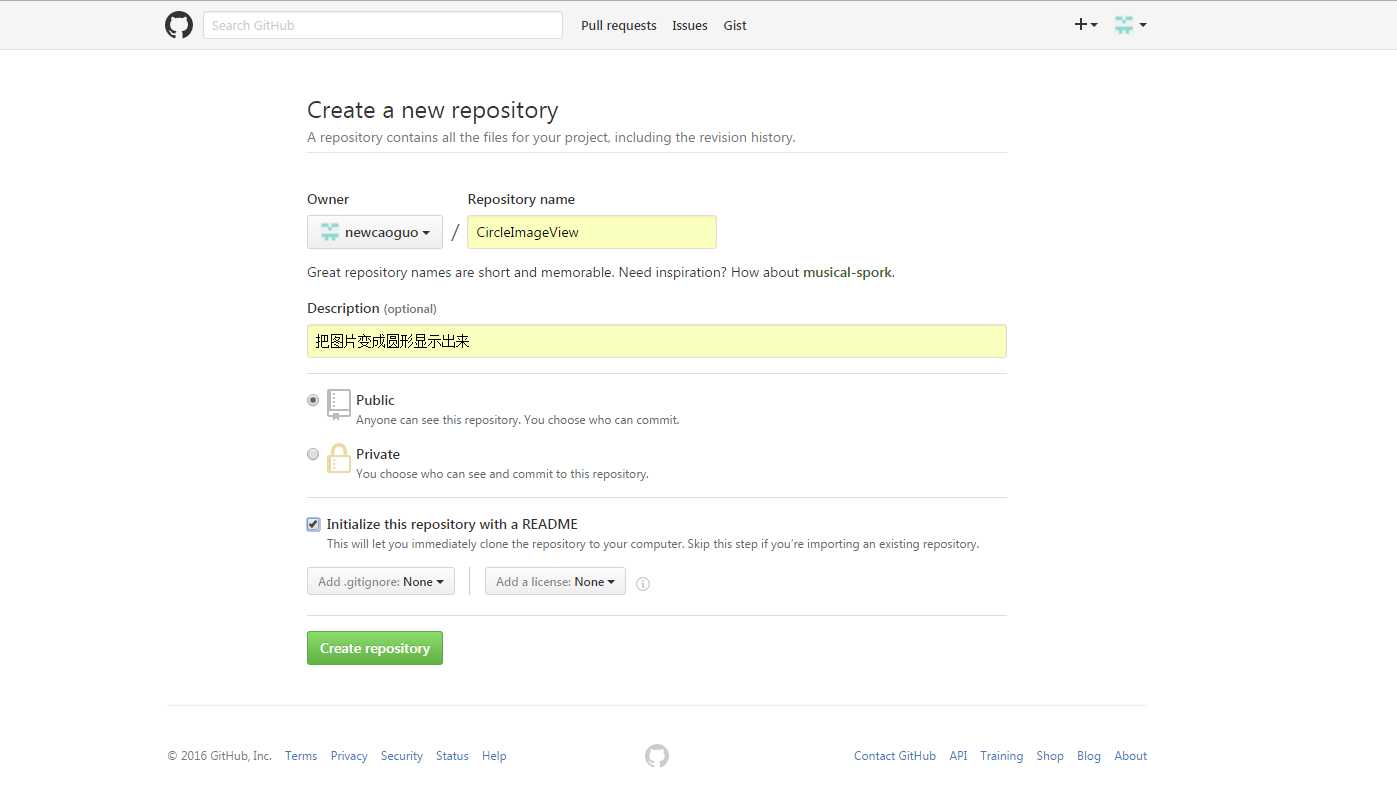Image resolution: width=1397 pixels, height=796 pixels.
Task: Open the About footer link
Action: (x=1131, y=756)
